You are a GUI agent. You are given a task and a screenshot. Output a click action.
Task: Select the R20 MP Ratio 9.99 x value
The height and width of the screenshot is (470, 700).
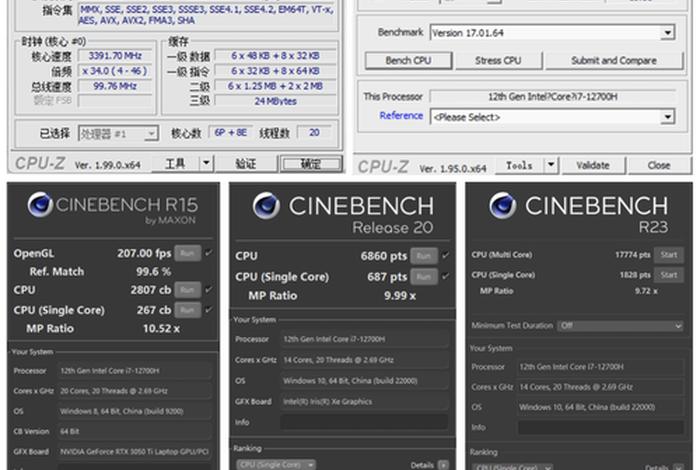click(400, 295)
